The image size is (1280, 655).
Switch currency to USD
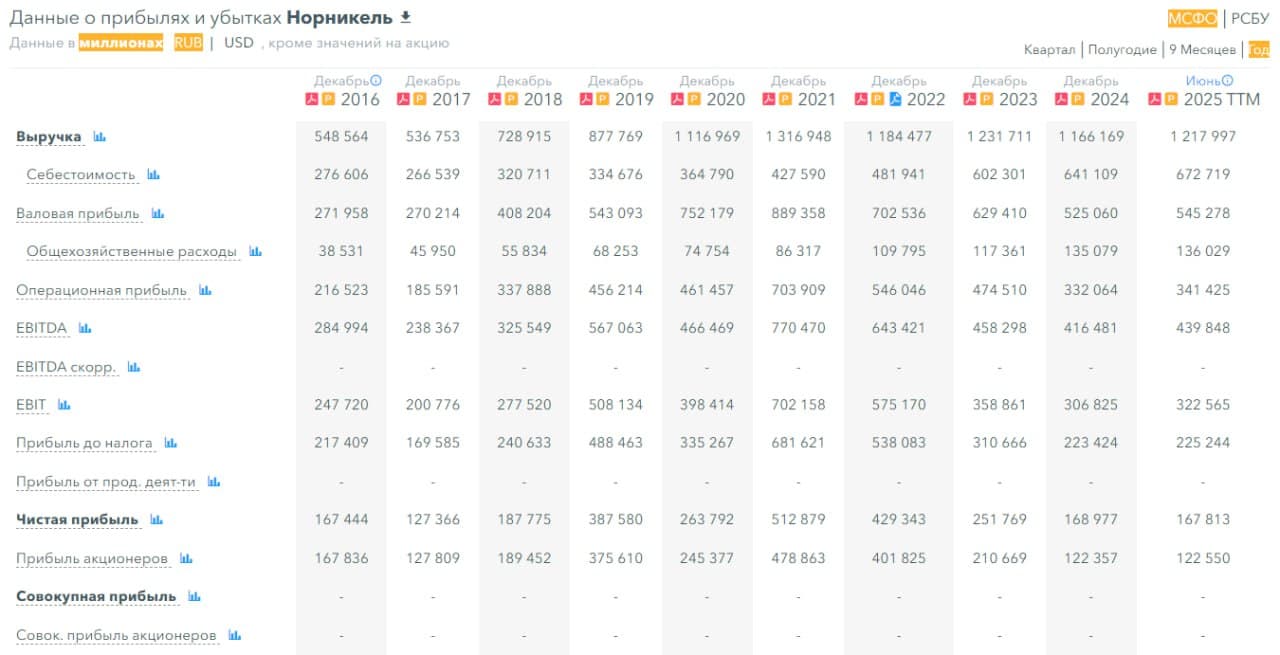(x=239, y=43)
